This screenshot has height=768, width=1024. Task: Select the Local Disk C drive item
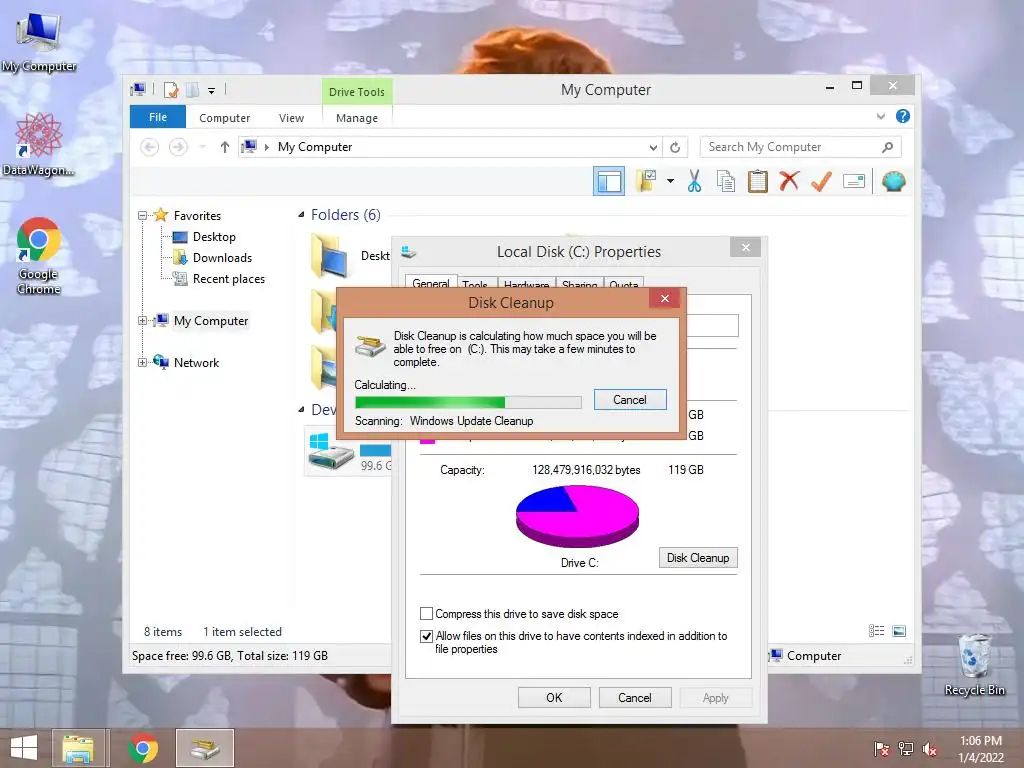[x=348, y=451]
